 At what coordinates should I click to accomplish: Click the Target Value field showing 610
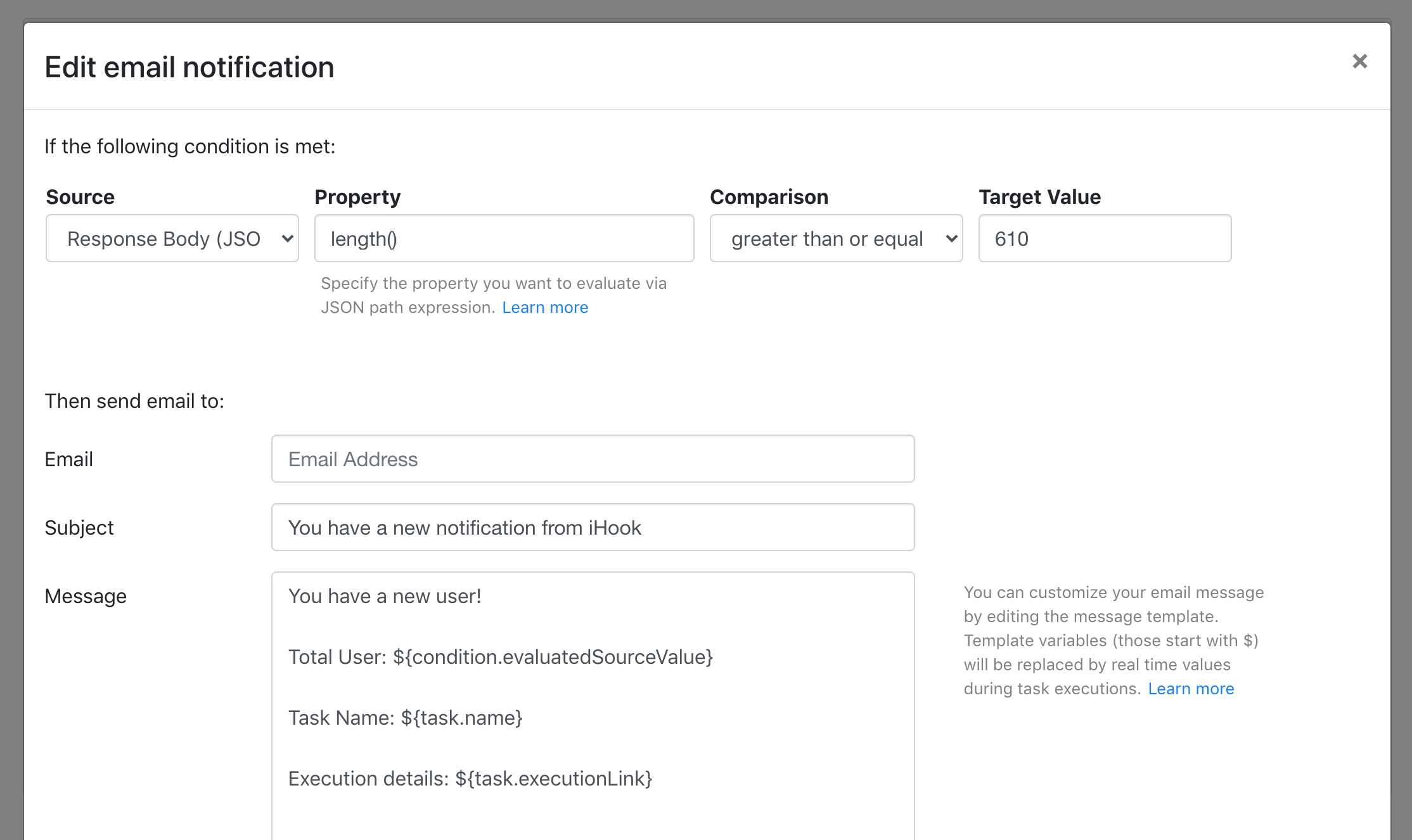pyautogui.click(x=1105, y=238)
